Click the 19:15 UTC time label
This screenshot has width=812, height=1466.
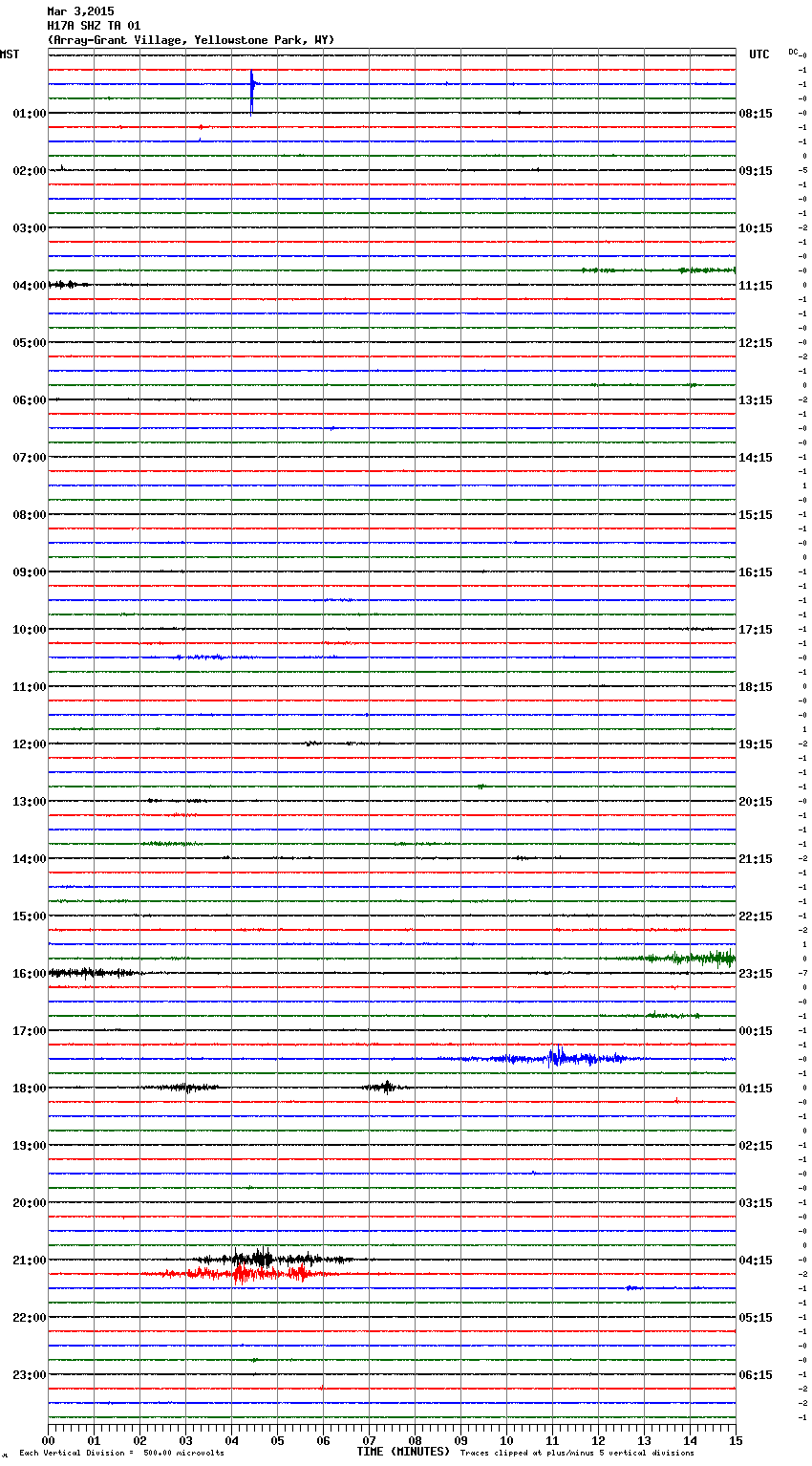pos(756,744)
